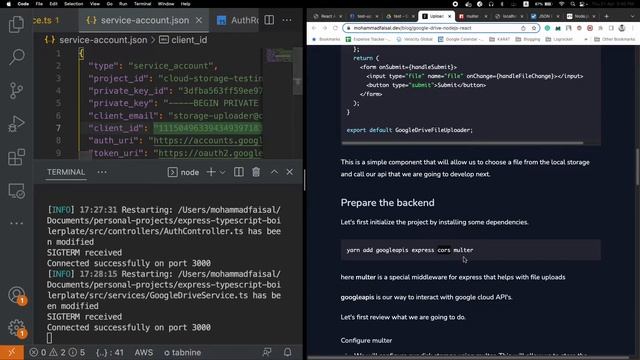Click the highlighted client_id value on line 7
640x360 pixels.
pyautogui.click(x=208, y=128)
